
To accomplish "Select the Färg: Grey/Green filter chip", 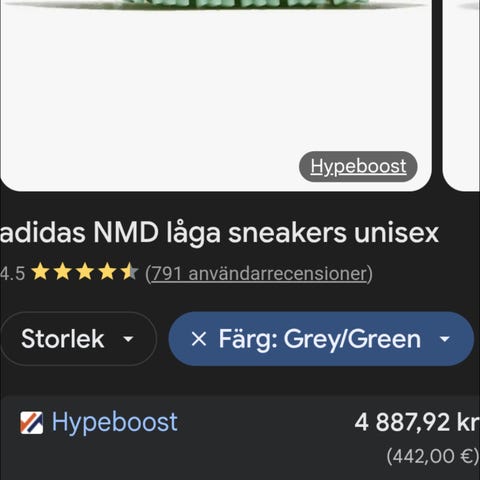I will (321, 339).
